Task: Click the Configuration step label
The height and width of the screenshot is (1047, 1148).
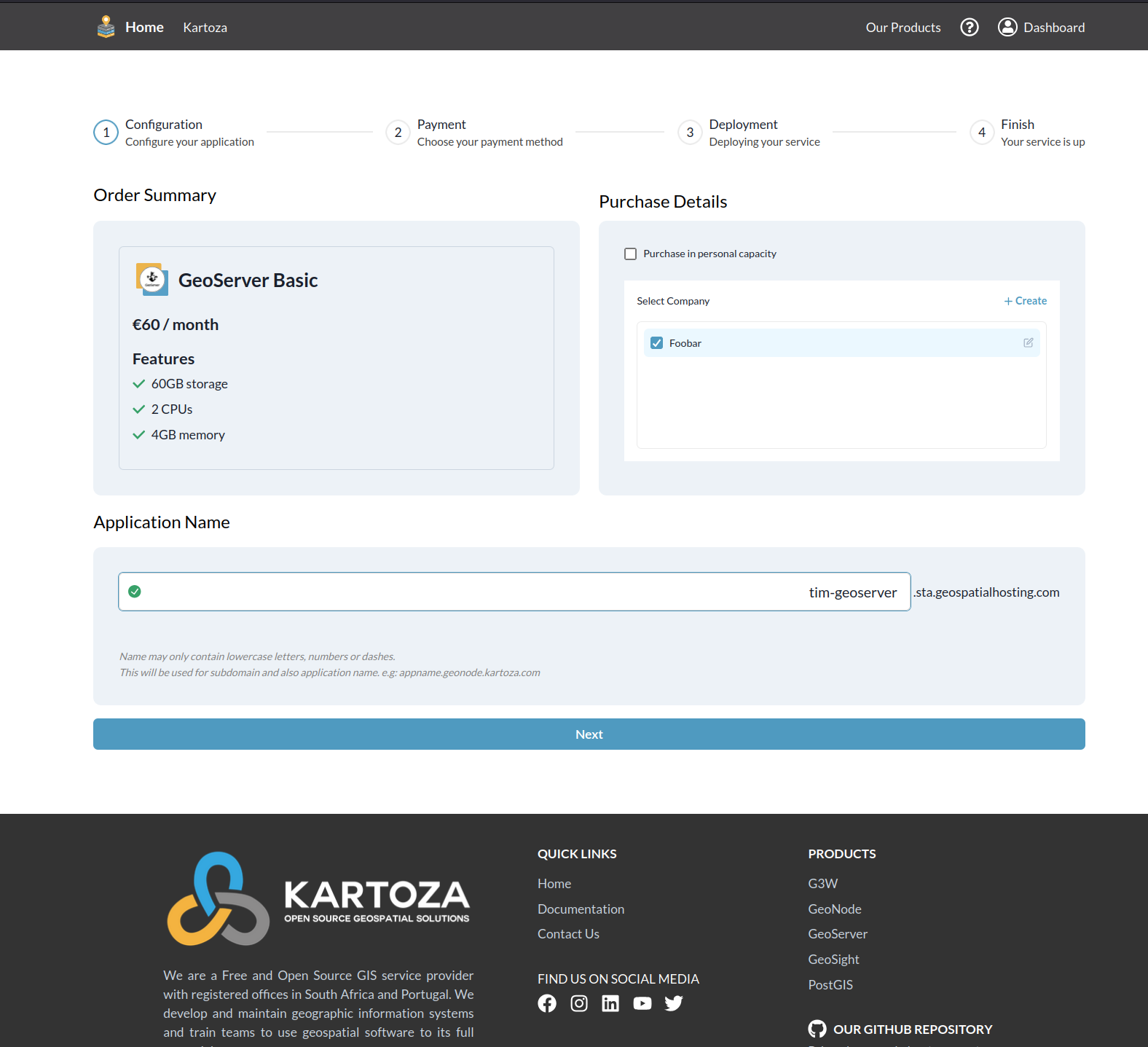Action: click(x=164, y=125)
